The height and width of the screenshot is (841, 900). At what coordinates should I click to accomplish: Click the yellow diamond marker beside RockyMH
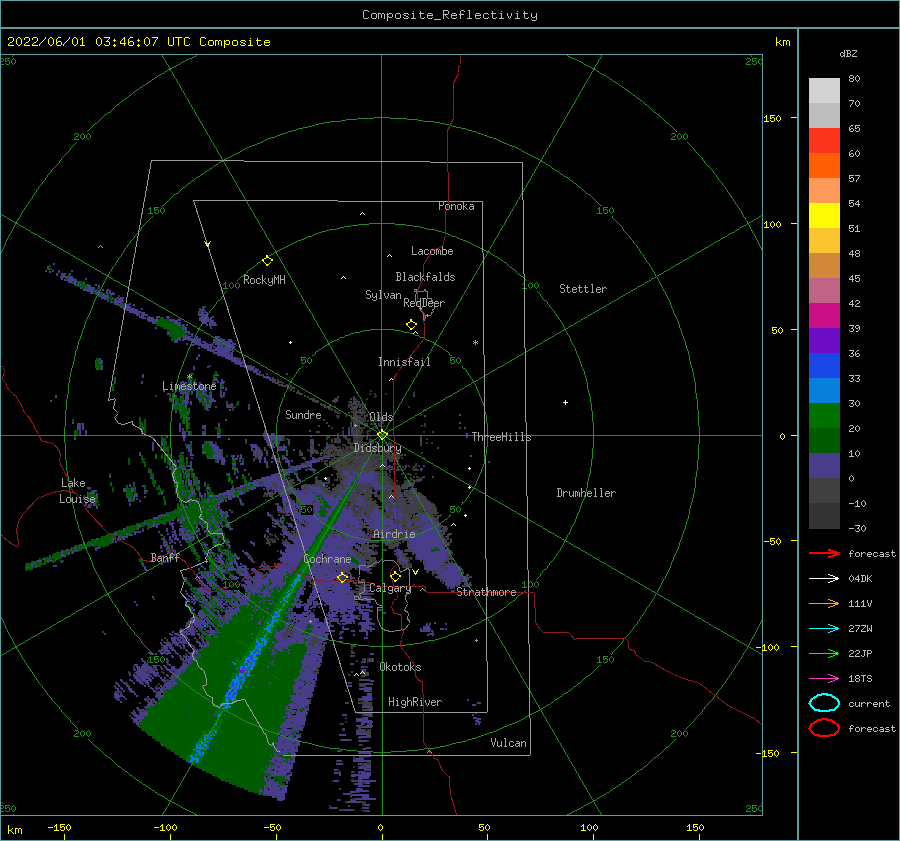pyautogui.click(x=267, y=261)
